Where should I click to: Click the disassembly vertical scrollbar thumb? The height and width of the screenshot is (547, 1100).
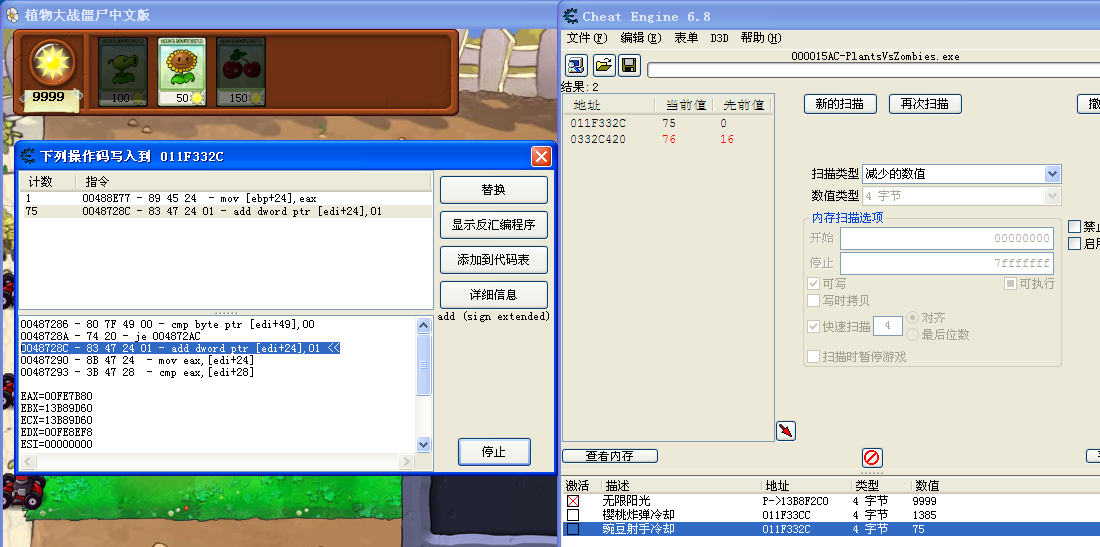[x=424, y=365]
